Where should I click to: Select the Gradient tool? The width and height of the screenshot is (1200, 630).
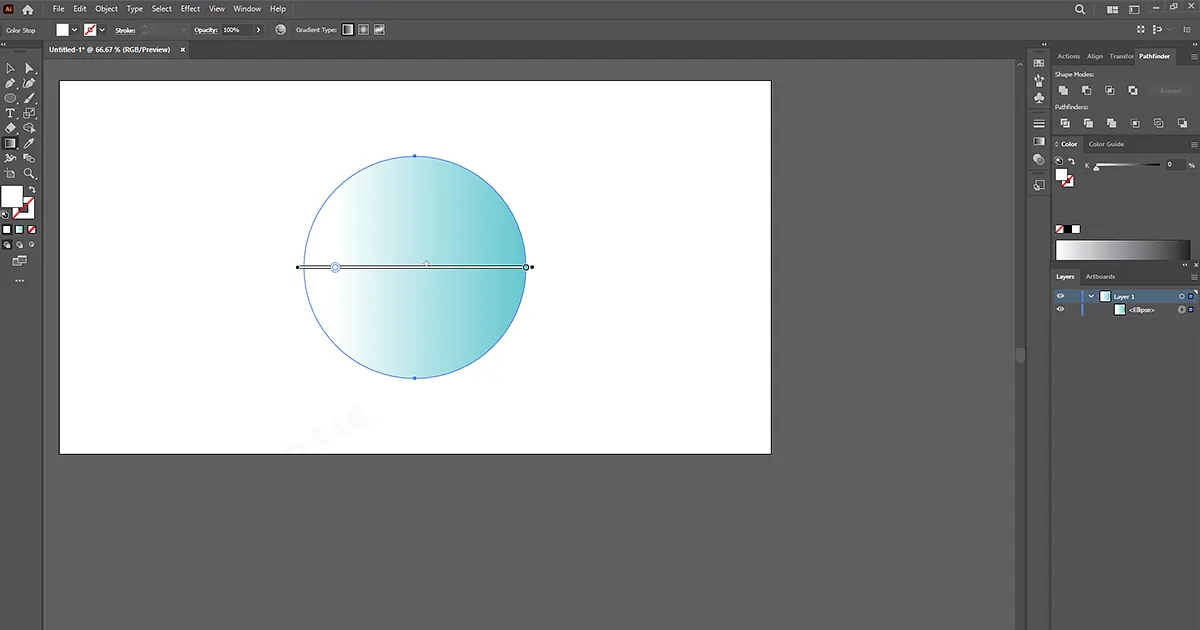click(x=11, y=143)
